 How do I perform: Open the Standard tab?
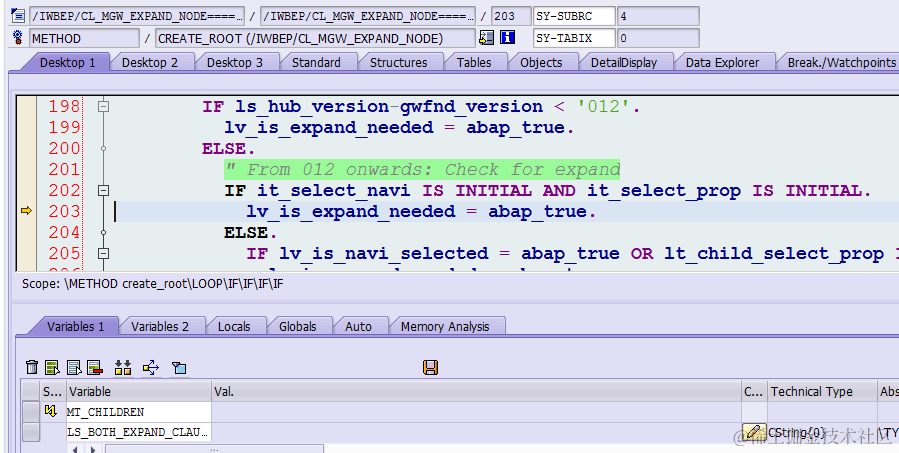316,63
